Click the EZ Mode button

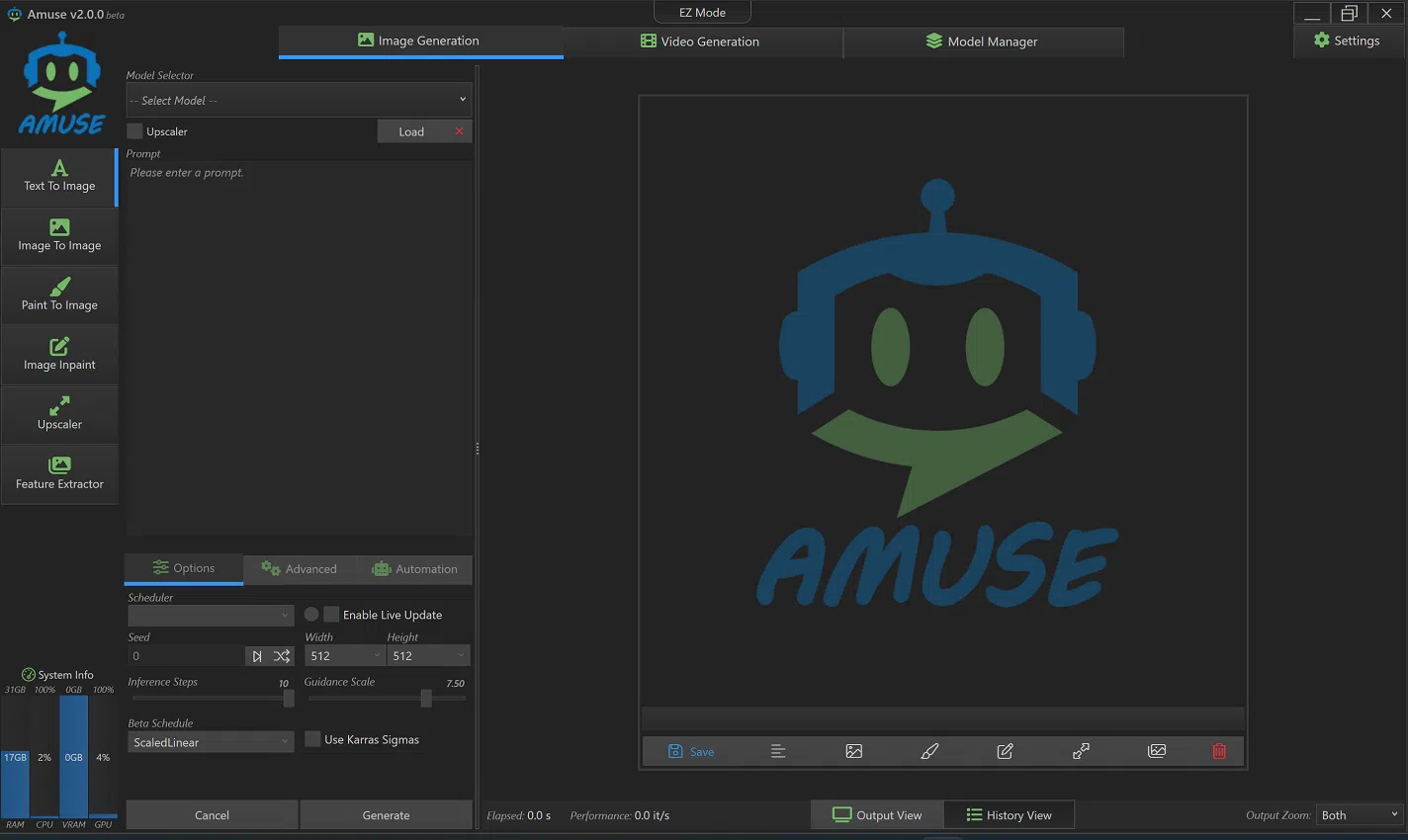pyautogui.click(x=702, y=12)
